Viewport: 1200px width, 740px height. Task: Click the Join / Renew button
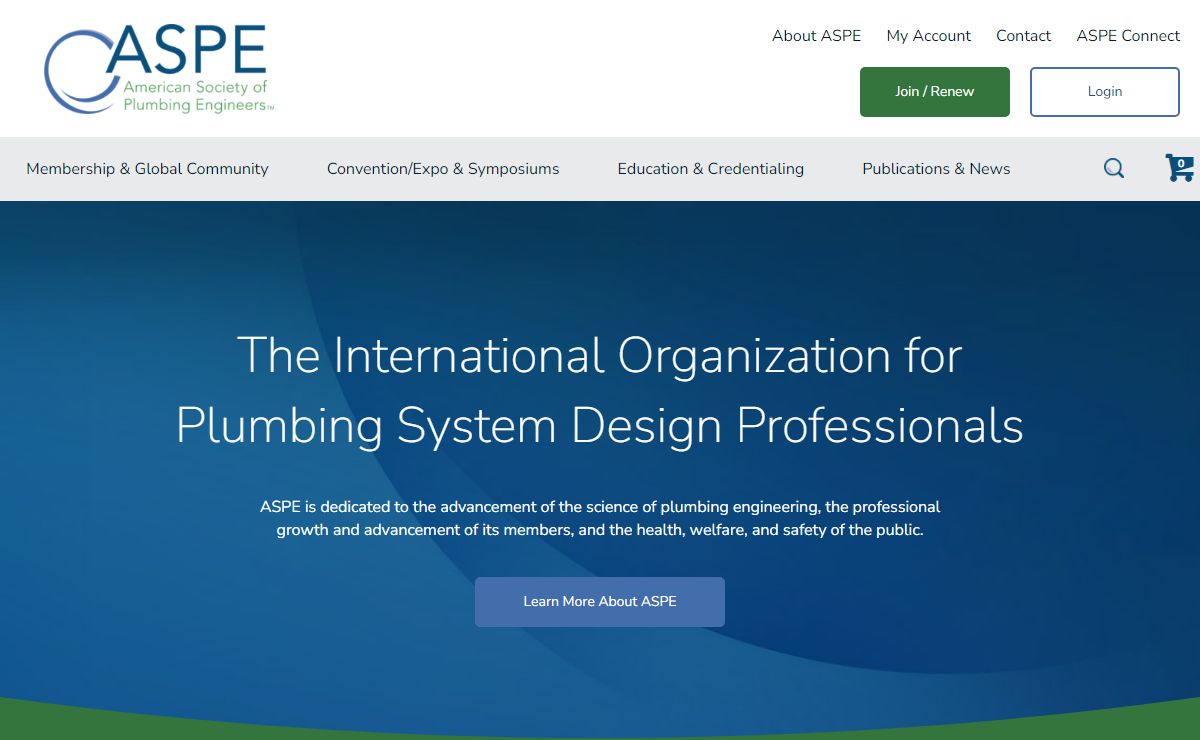tap(935, 92)
